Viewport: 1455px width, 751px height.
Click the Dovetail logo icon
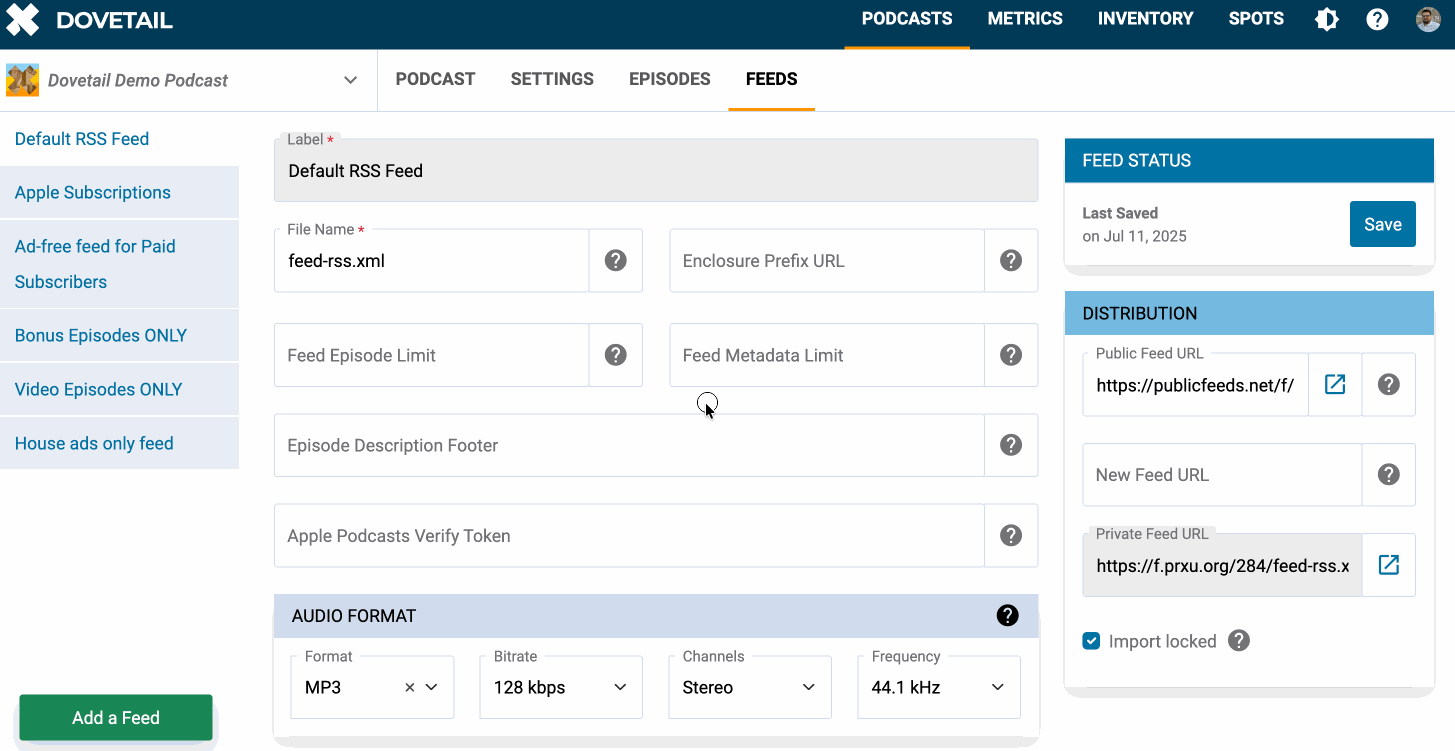coord(23,20)
